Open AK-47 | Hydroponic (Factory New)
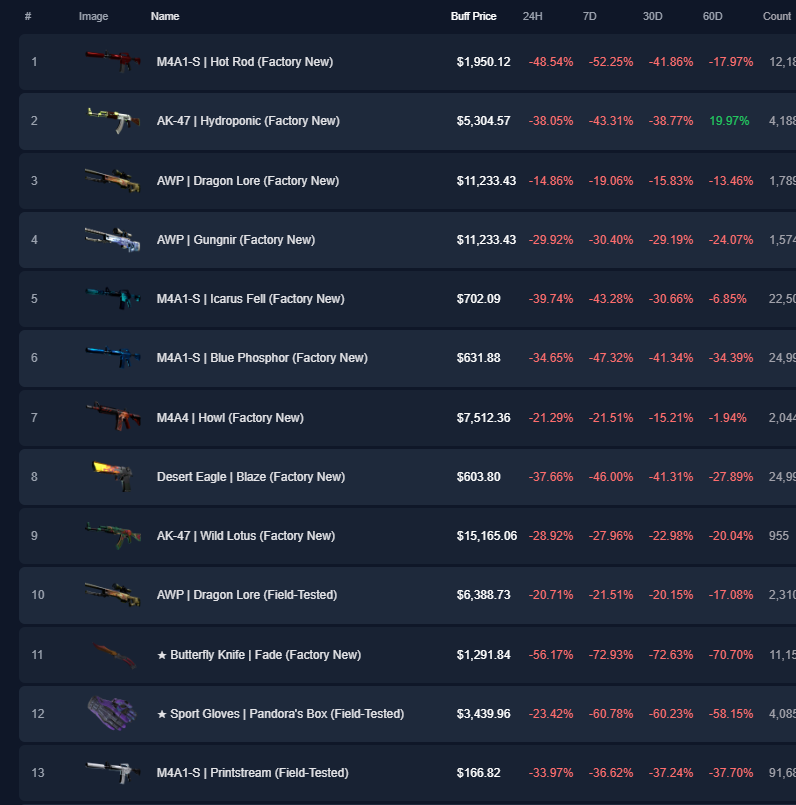The height and width of the screenshot is (805, 796). coord(248,121)
